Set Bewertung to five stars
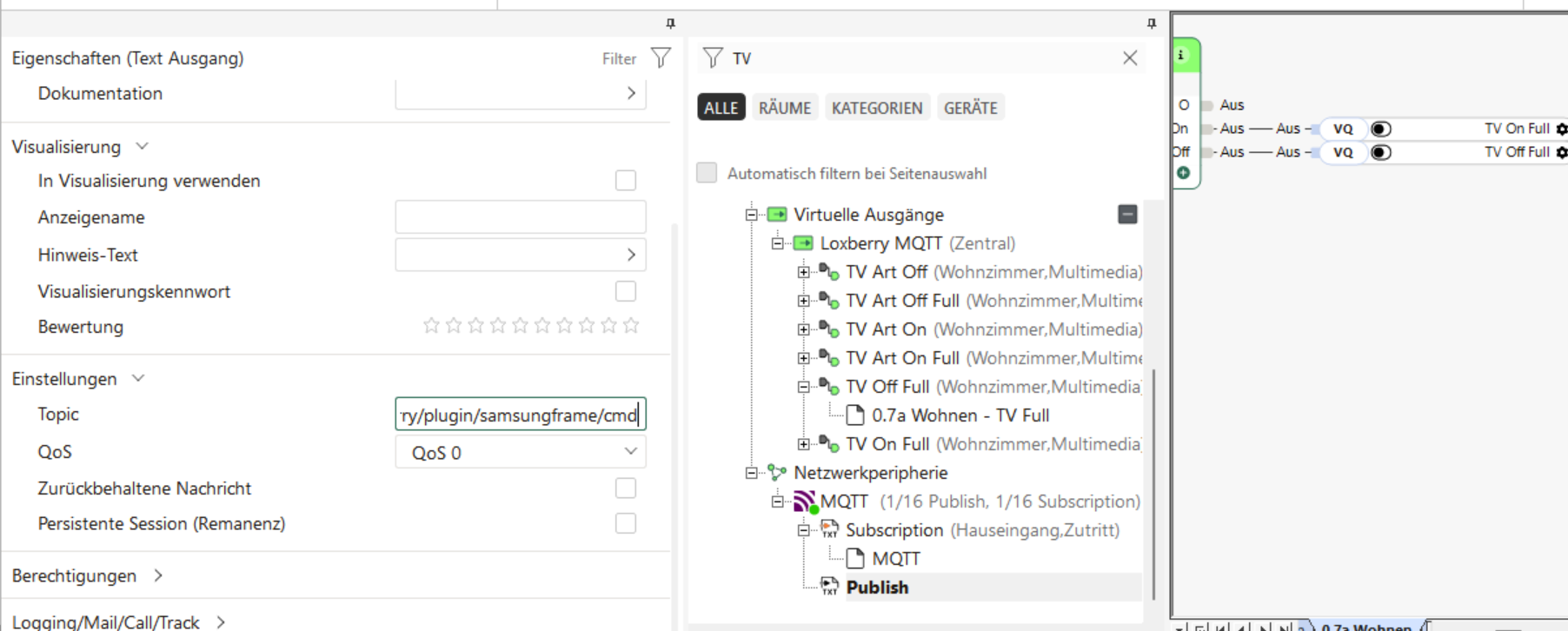 click(x=520, y=326)
